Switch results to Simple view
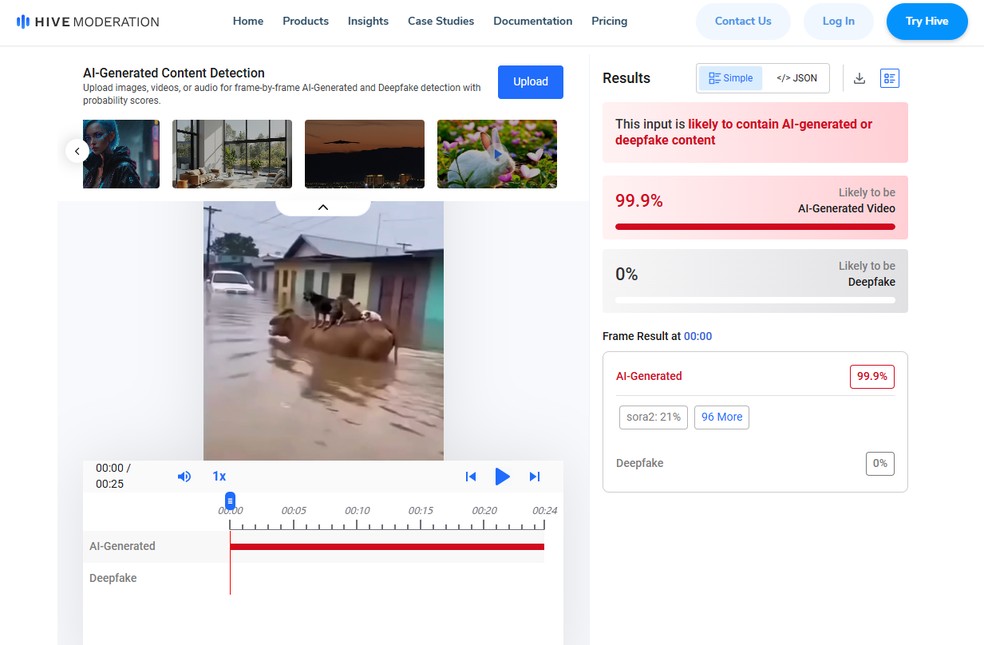The image size is (984, 645). coord(730,78)
